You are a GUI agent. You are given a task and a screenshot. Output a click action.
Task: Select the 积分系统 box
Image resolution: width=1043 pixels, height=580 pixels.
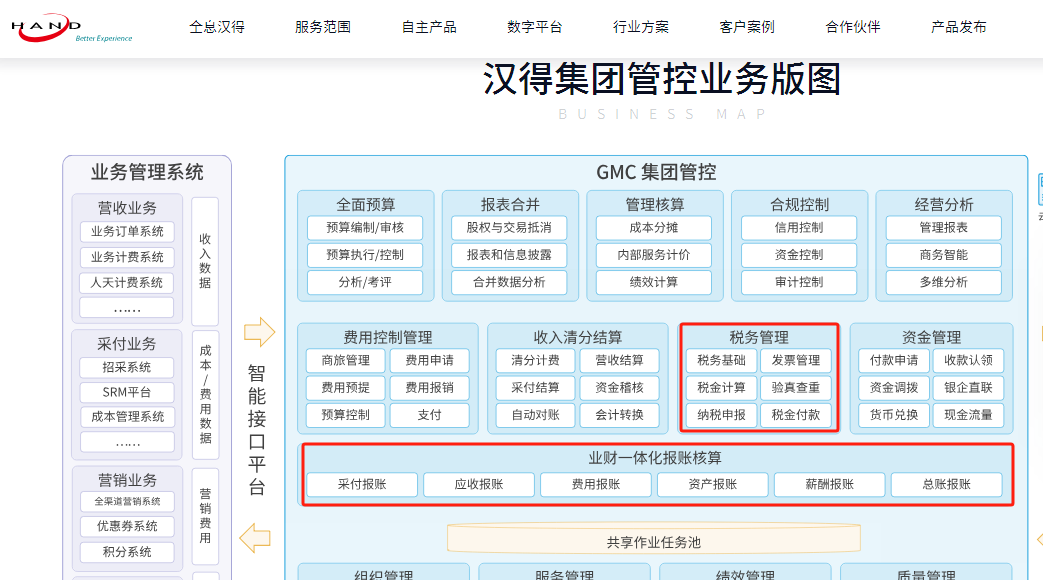coord(127,552)
